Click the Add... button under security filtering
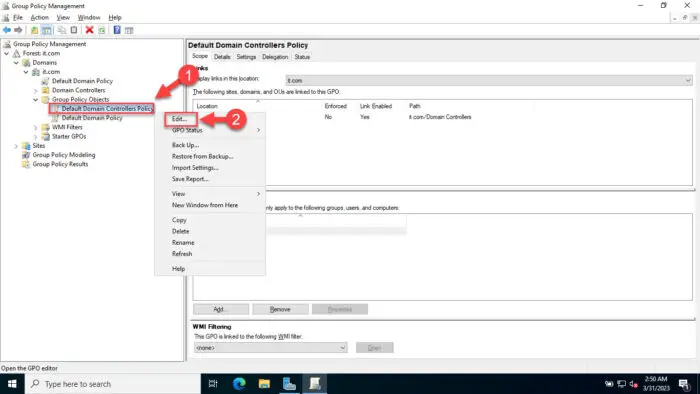 [x=221, y=309]
